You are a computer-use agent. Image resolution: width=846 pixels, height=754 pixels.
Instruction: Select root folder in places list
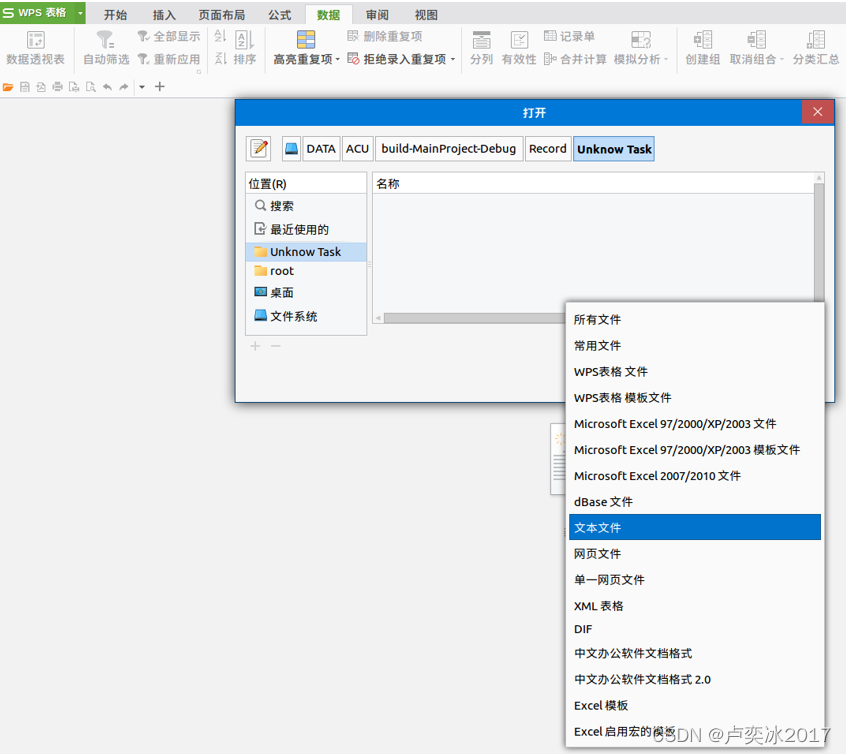pos(306,271)
